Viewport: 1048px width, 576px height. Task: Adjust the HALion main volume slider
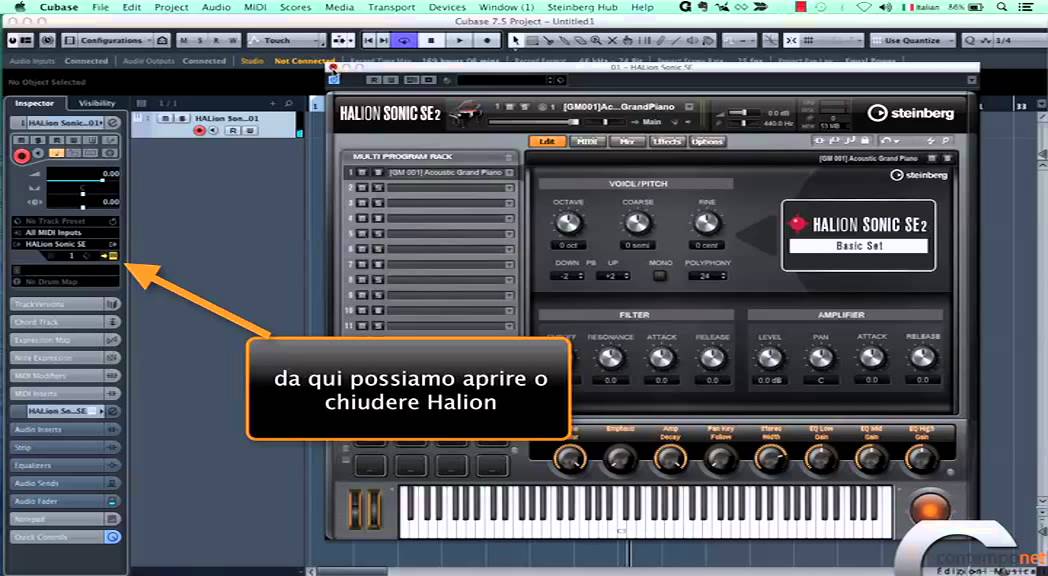click(533, 122)
